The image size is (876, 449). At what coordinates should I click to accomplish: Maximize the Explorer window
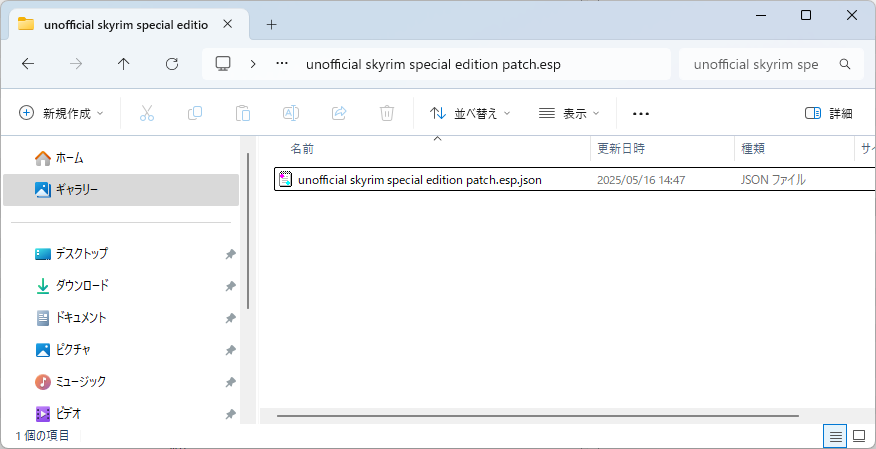pos(806,15)
